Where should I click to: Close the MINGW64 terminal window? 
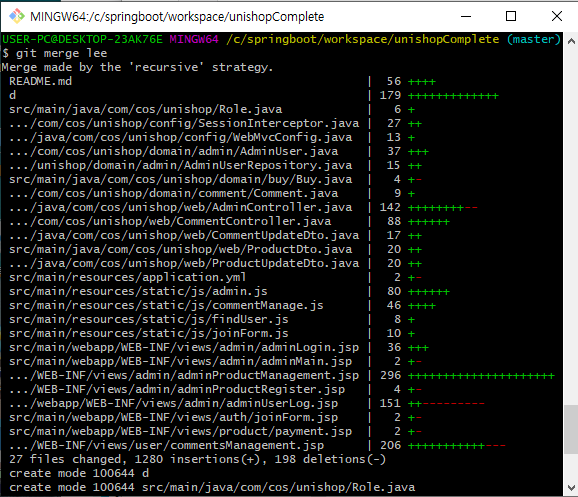(557, 16)
